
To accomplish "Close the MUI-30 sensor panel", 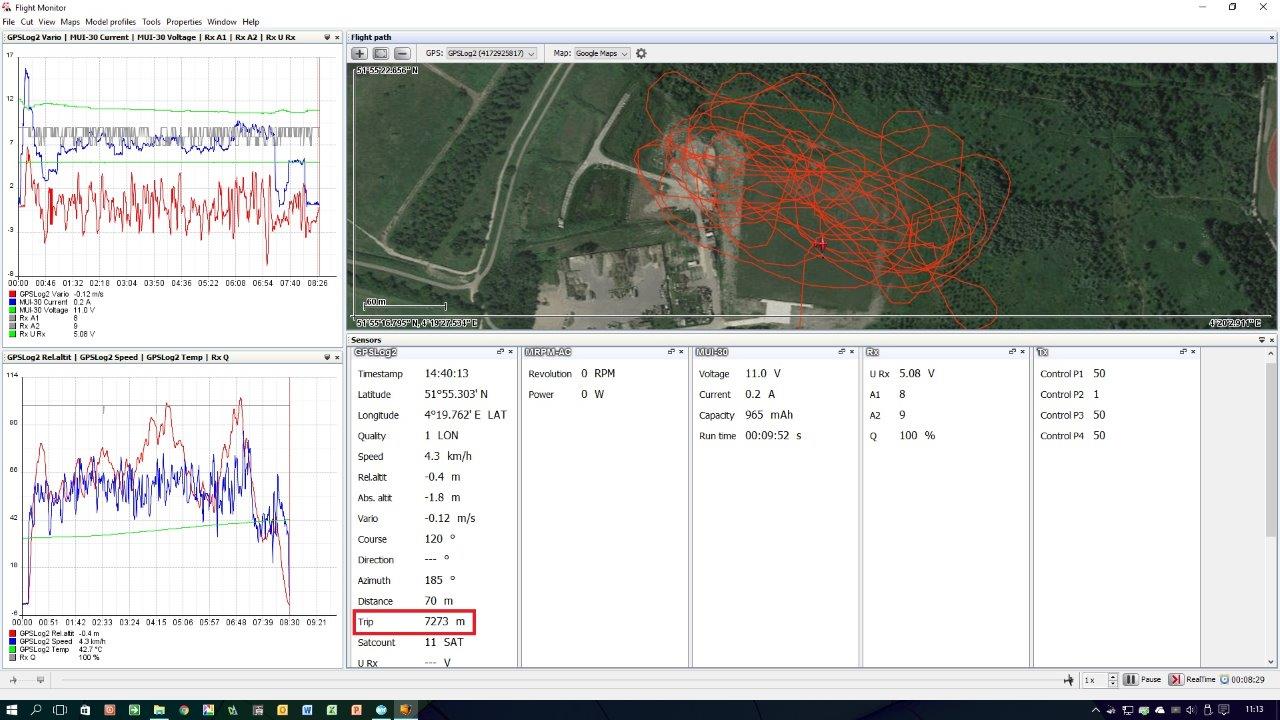I will [851, 352].
